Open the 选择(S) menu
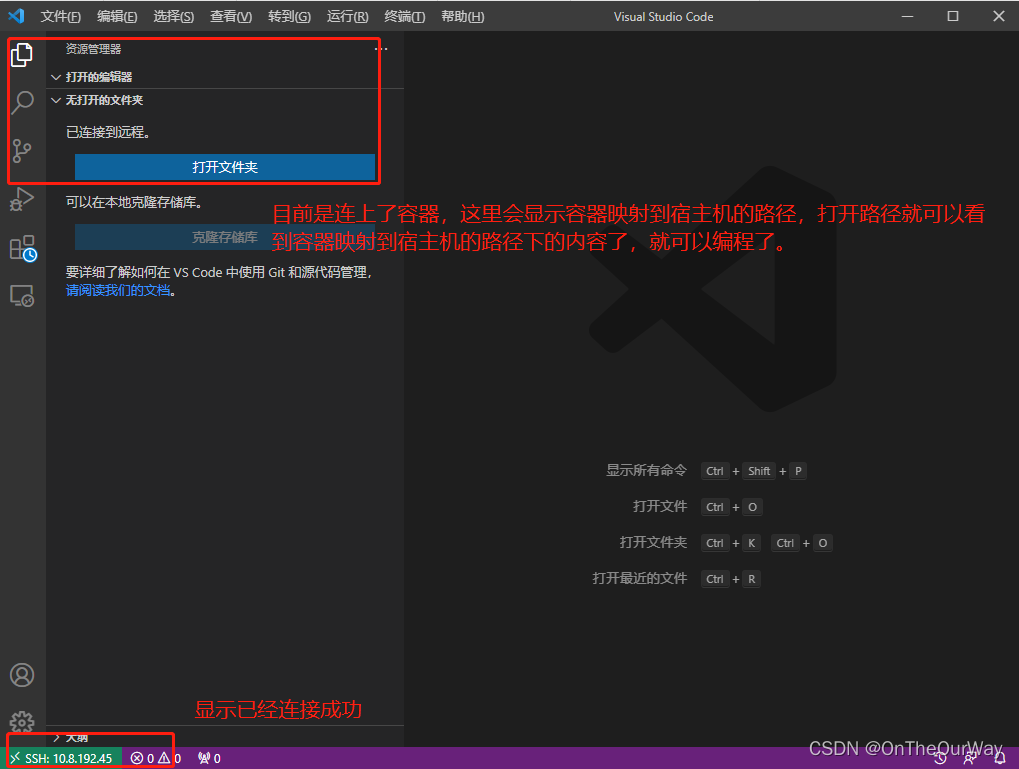The width and height of the screenshot is (1019, 769). (174, 16)
